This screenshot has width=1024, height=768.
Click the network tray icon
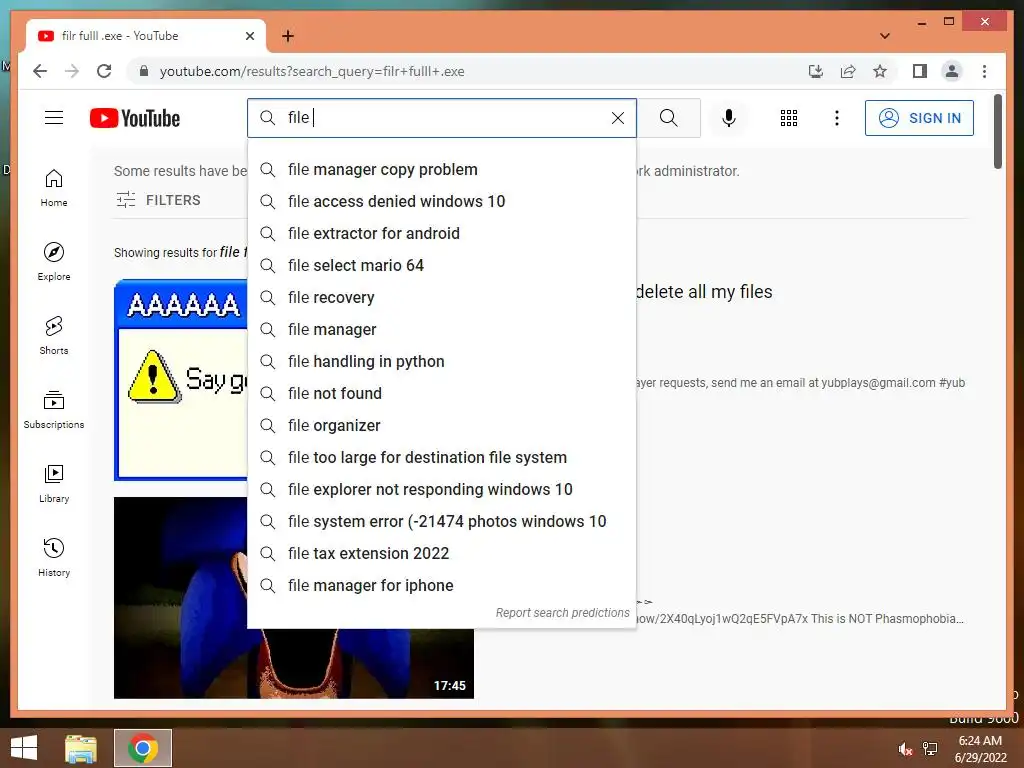click(930, 749)
